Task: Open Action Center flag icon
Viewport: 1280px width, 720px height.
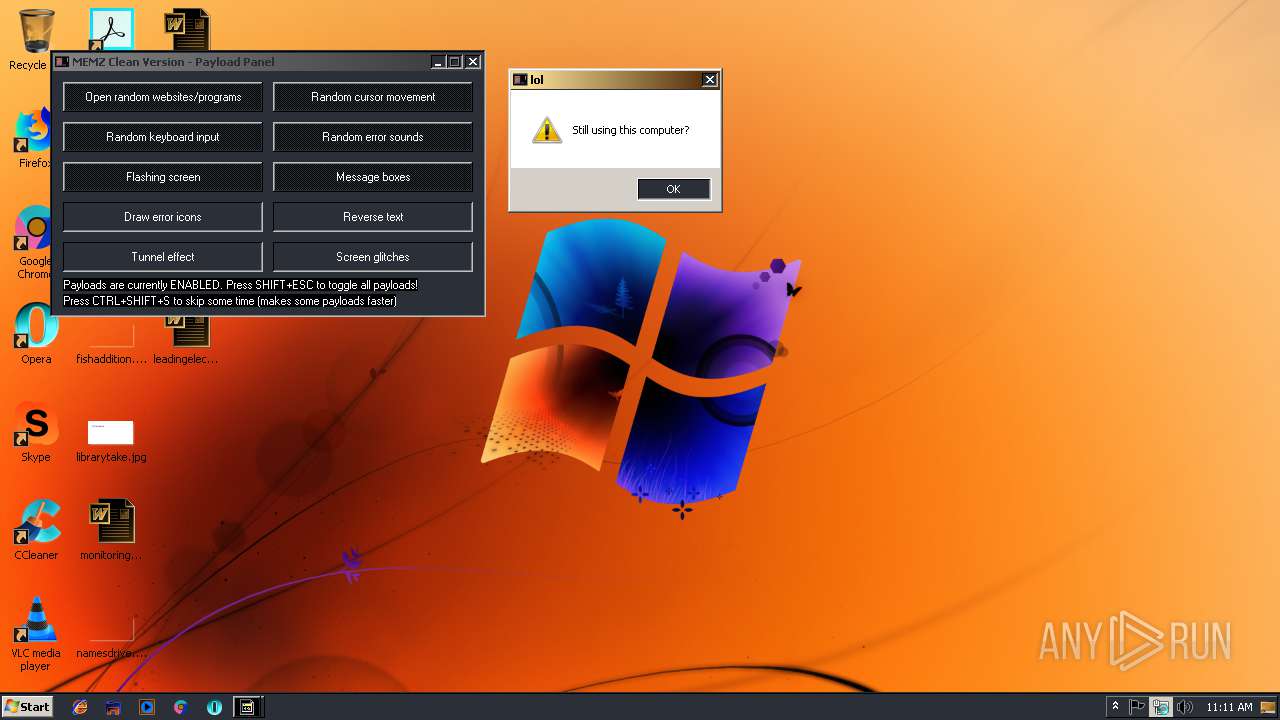Action: (1137, 707)
